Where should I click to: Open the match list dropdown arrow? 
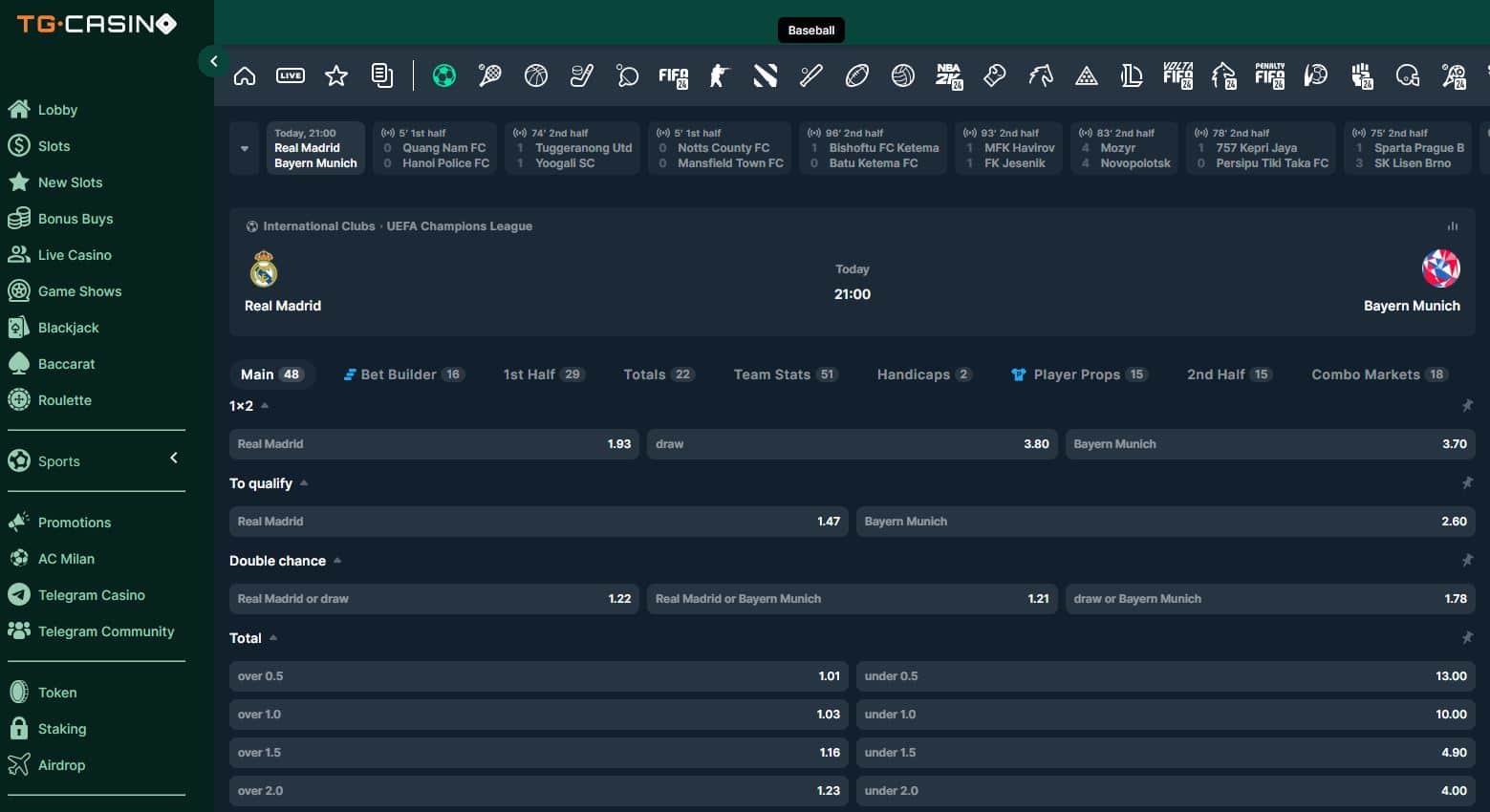click(245, 148)
